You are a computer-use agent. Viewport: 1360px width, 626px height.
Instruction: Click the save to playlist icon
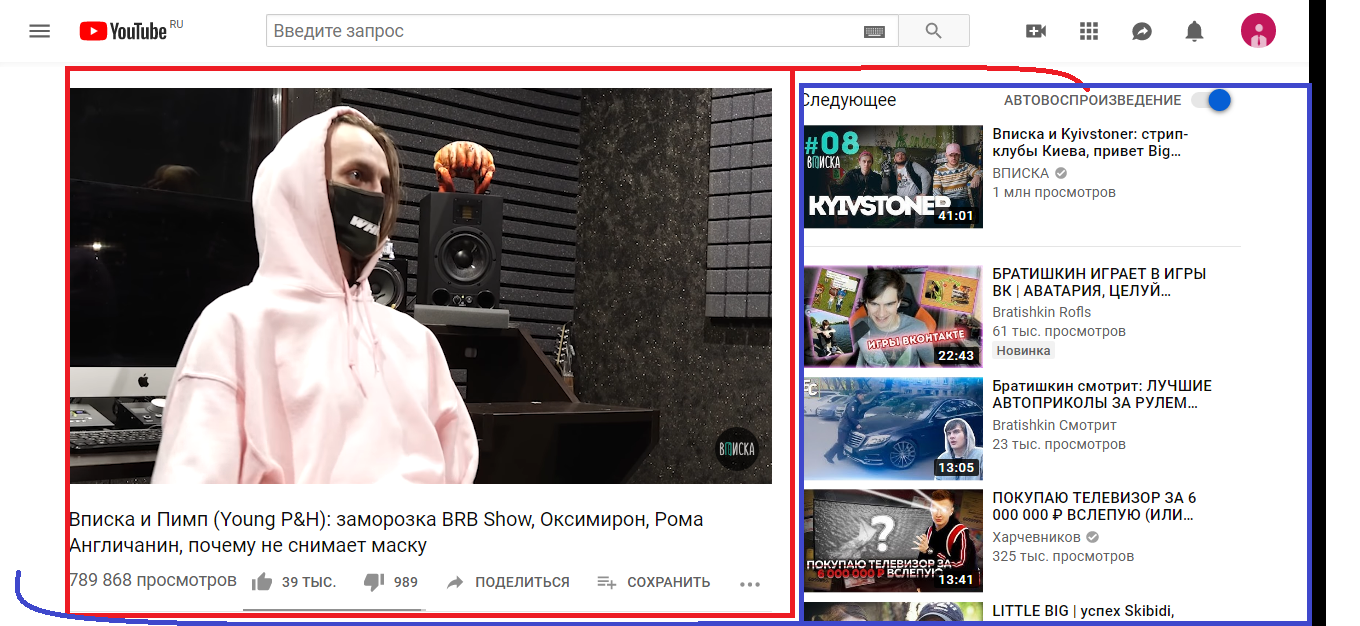click(606, 582)
